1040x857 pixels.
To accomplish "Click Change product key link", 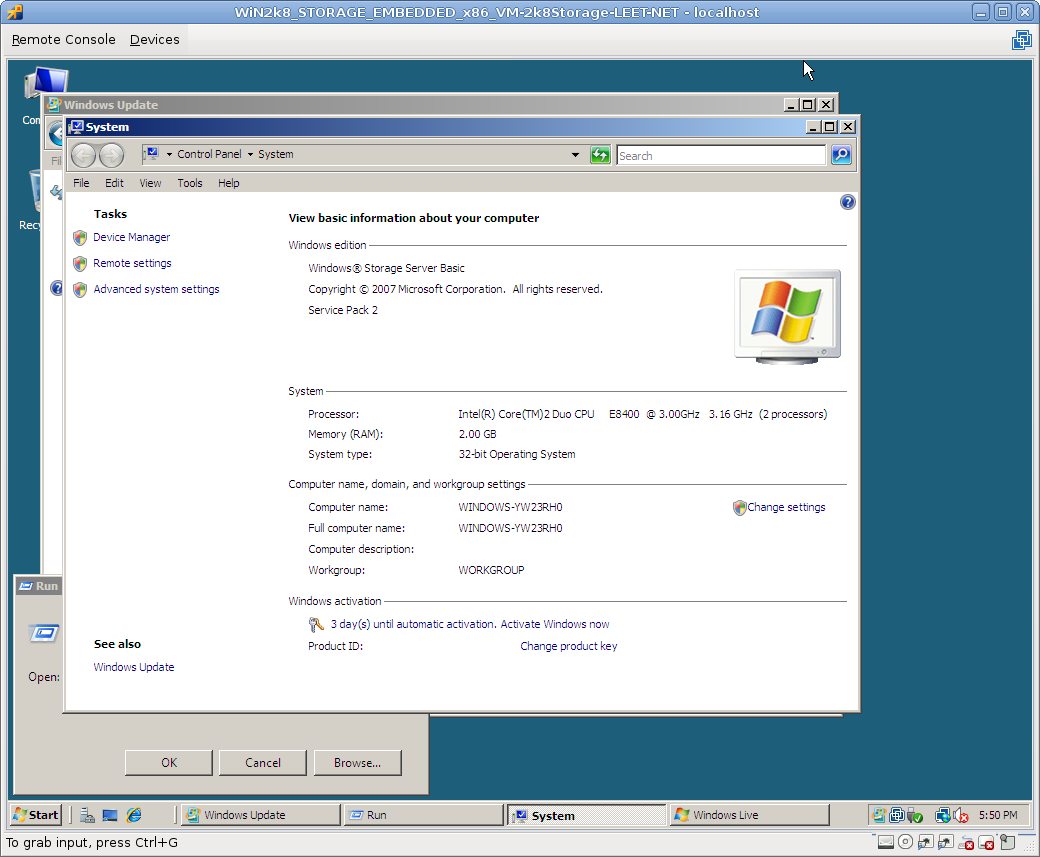I will pos(568,646).
